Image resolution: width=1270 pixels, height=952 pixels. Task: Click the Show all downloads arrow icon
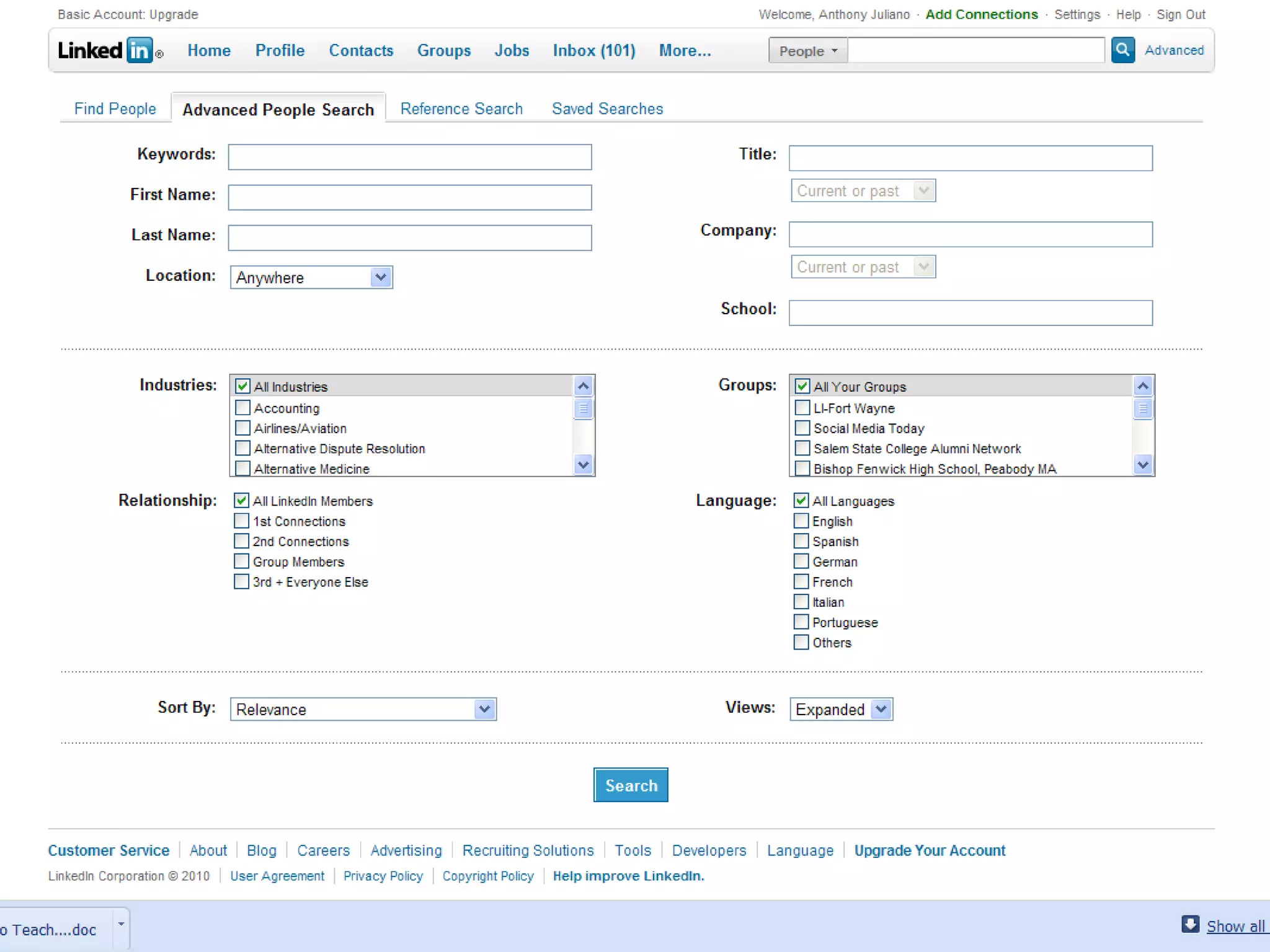1190,924
